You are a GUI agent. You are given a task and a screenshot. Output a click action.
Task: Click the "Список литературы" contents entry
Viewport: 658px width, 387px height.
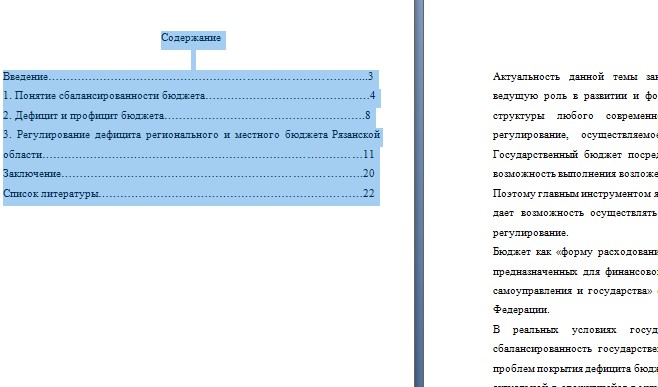click(188, 194)
